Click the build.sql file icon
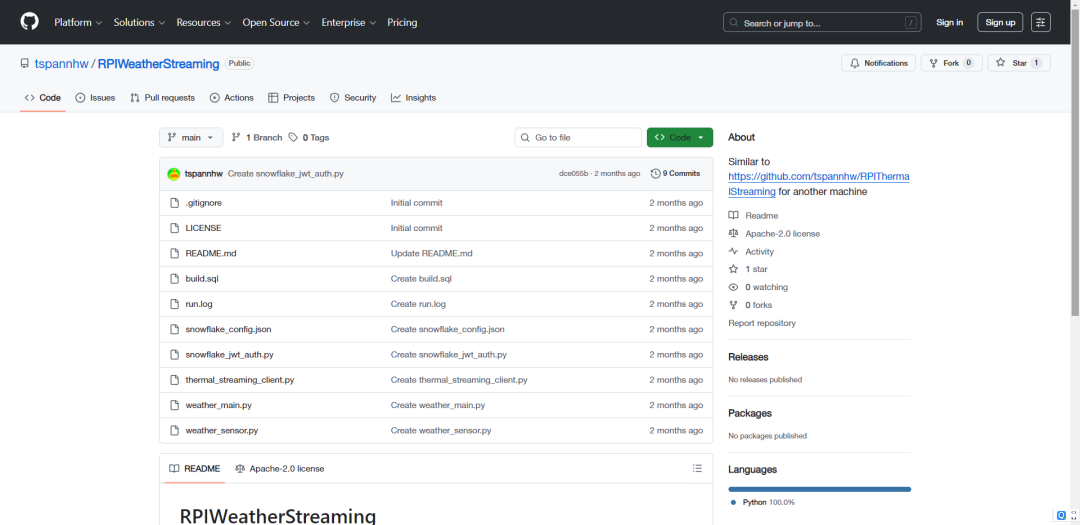Viewport: 1080px width, 525px height. pyautogui.click(x=174, y=278)
